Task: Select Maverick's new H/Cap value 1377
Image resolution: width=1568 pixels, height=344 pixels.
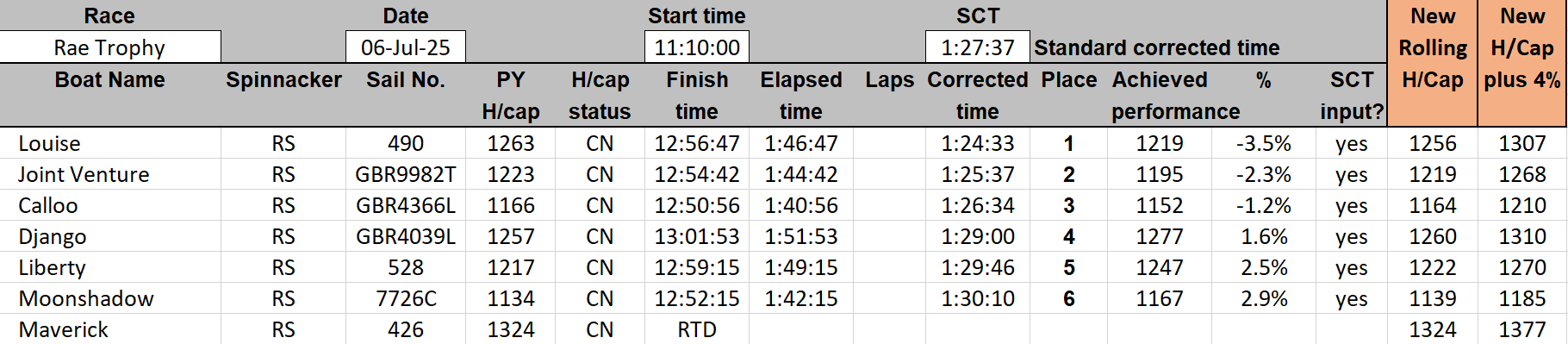Action: [x=1522, y=329]
